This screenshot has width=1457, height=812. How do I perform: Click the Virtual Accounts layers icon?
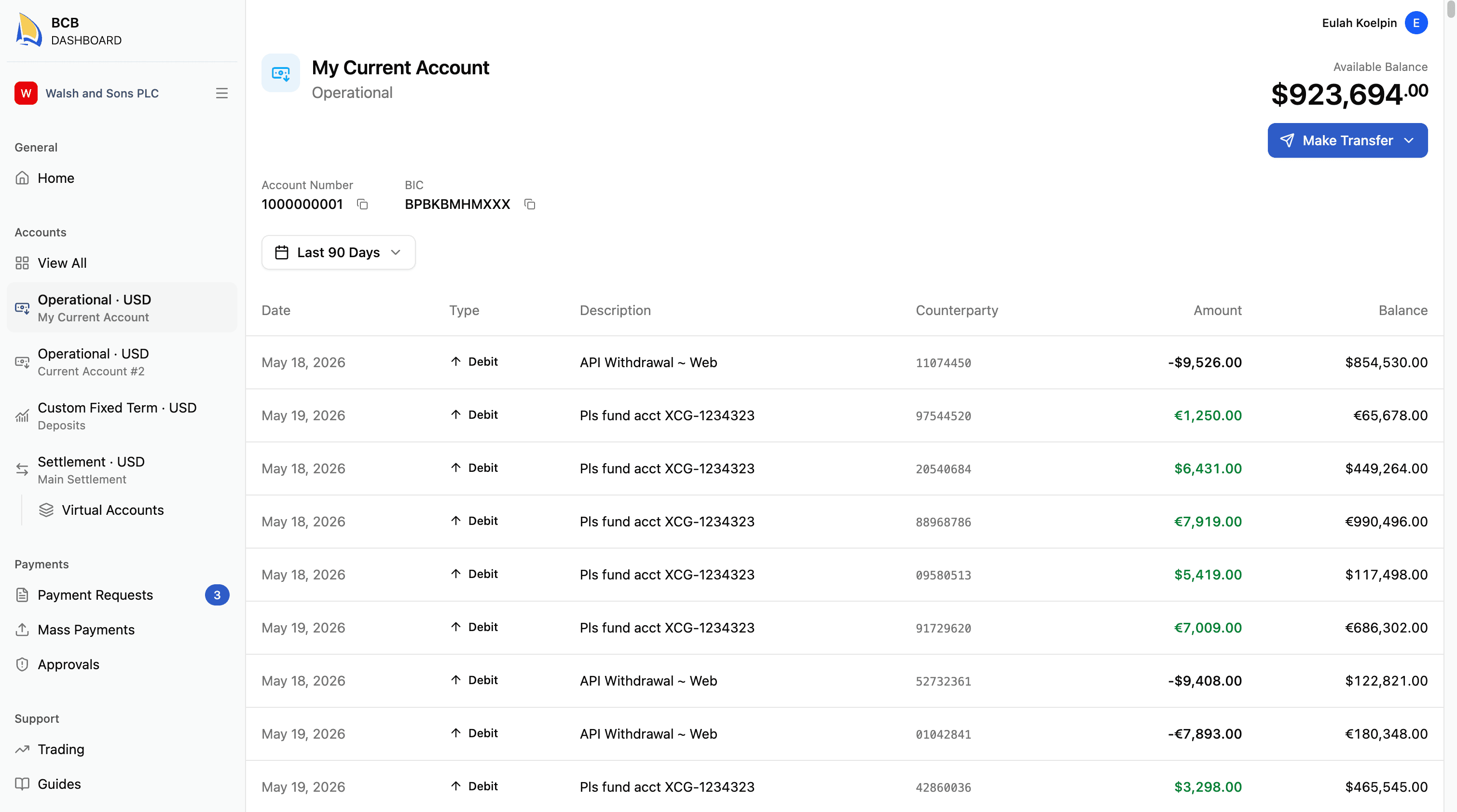point(46,510)
